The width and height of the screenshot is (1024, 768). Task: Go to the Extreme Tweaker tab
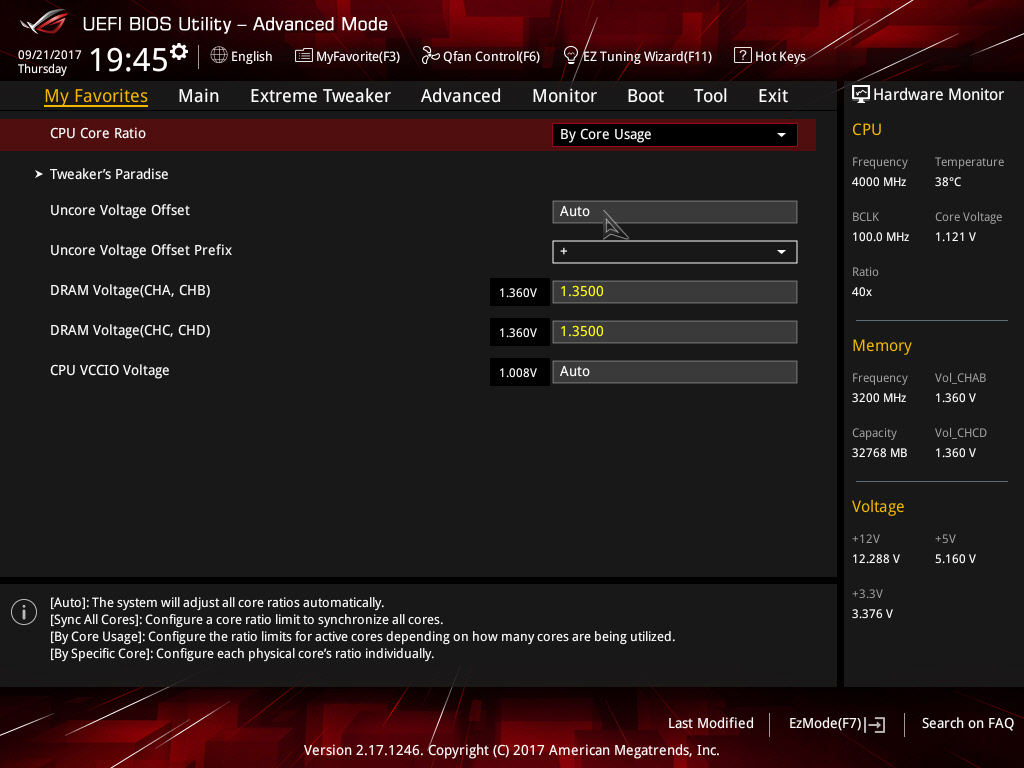click(320, 96)
